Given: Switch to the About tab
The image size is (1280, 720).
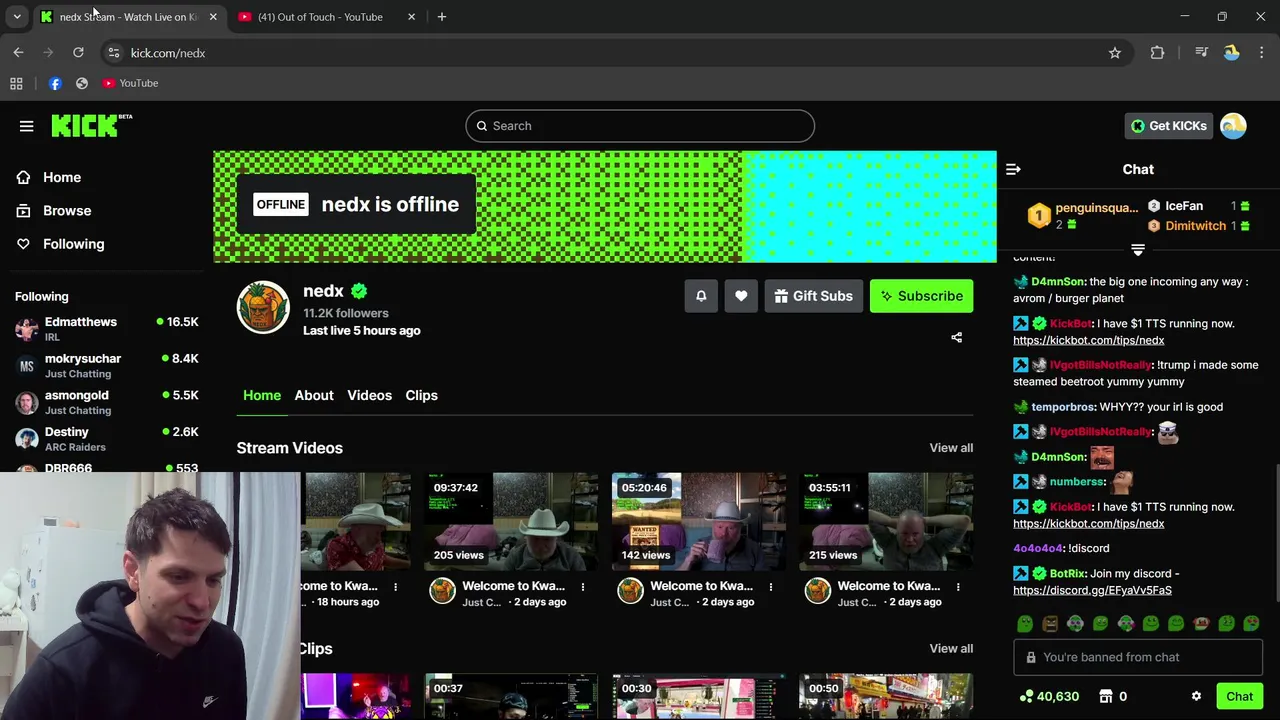Looking at the screenshot, I should point(314,395).
